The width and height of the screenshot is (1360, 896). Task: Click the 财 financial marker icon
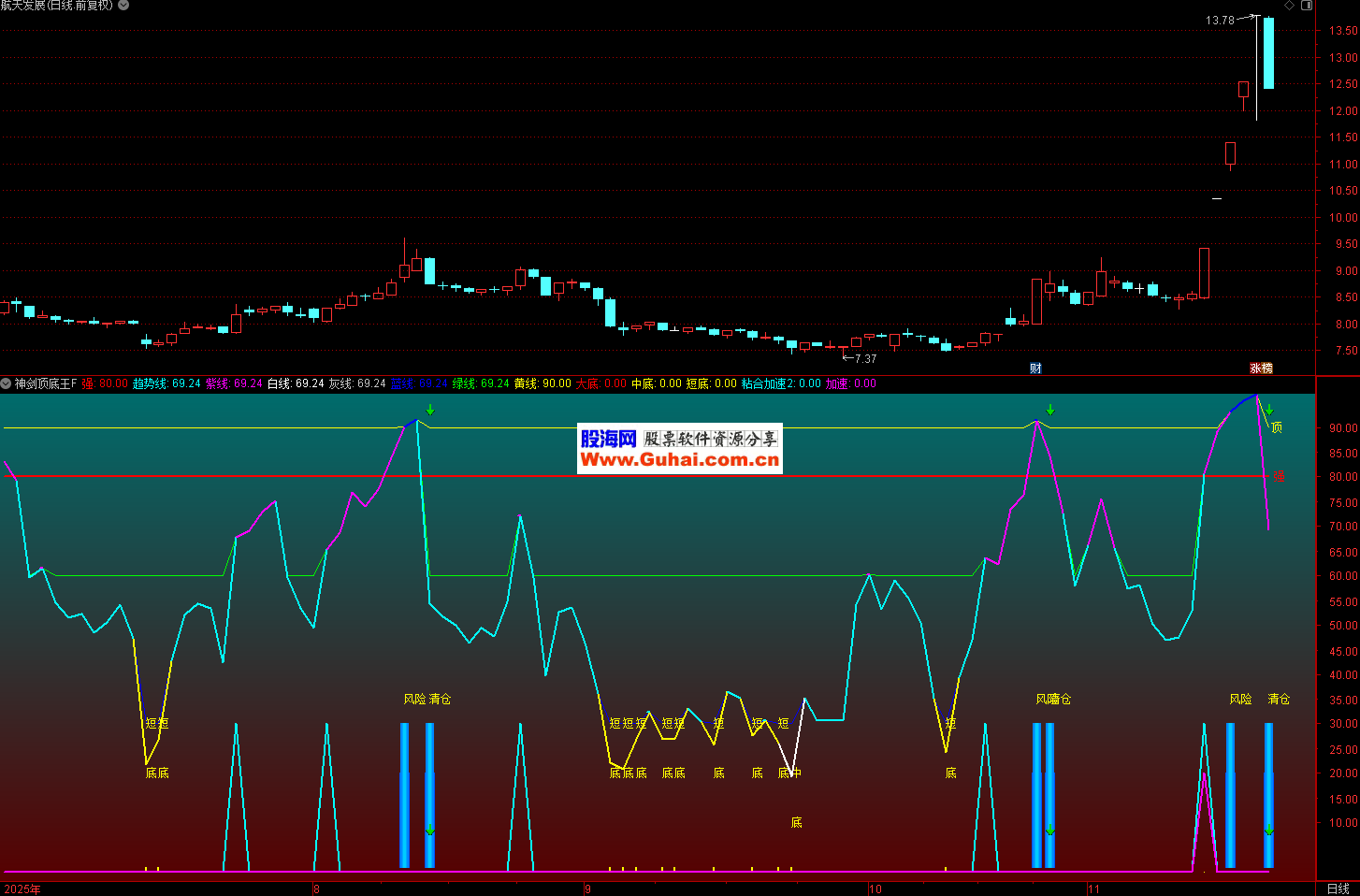[1035, 369]
